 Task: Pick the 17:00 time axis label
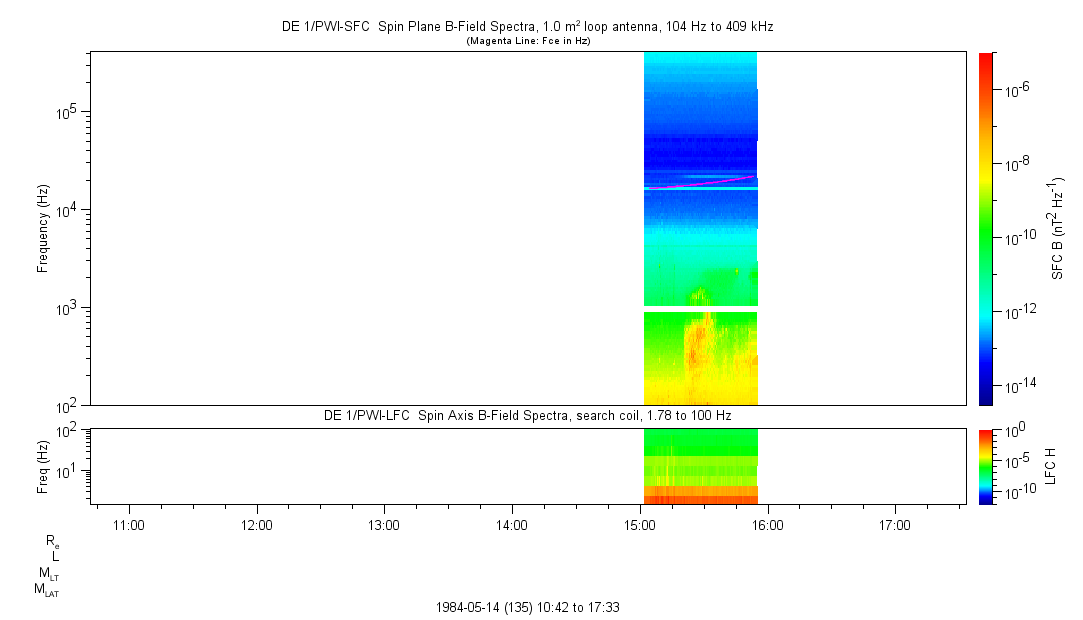pos(894,524)
